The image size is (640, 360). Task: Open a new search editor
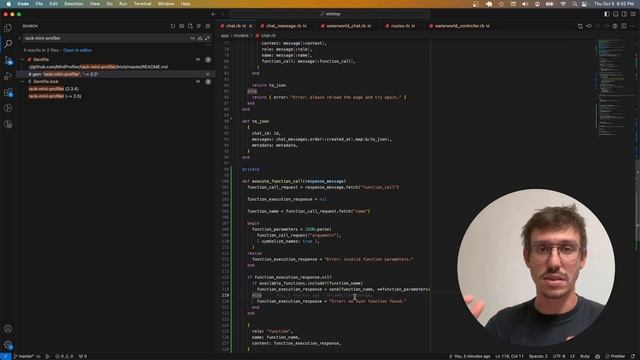190,26
